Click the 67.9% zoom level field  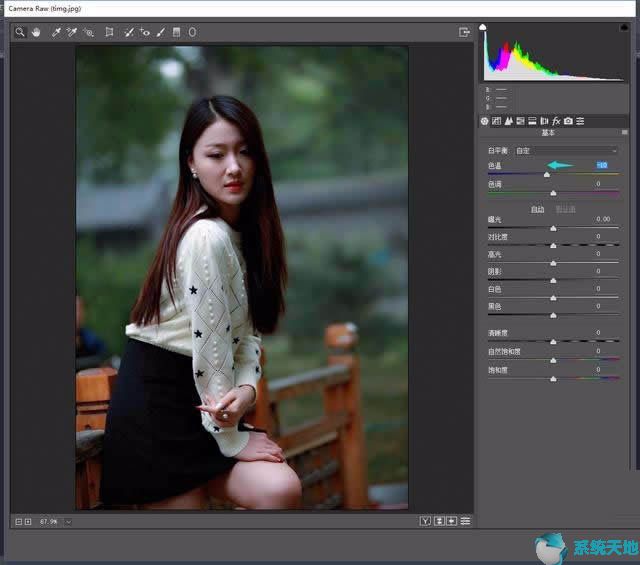[x=49, y=521]
